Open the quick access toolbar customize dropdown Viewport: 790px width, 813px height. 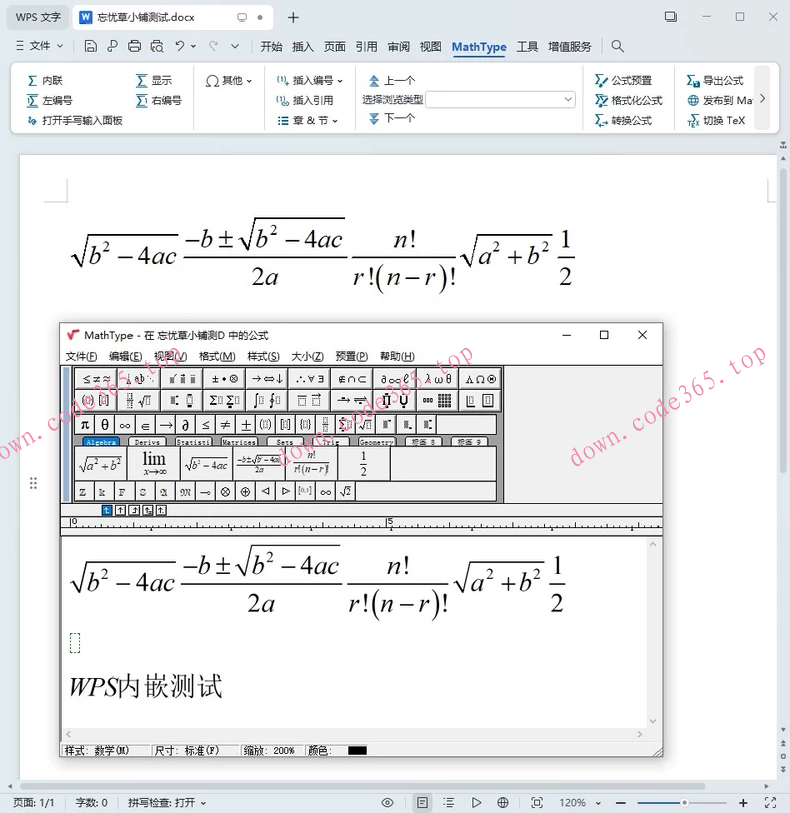pyautogui.click(x=235, y=46)
